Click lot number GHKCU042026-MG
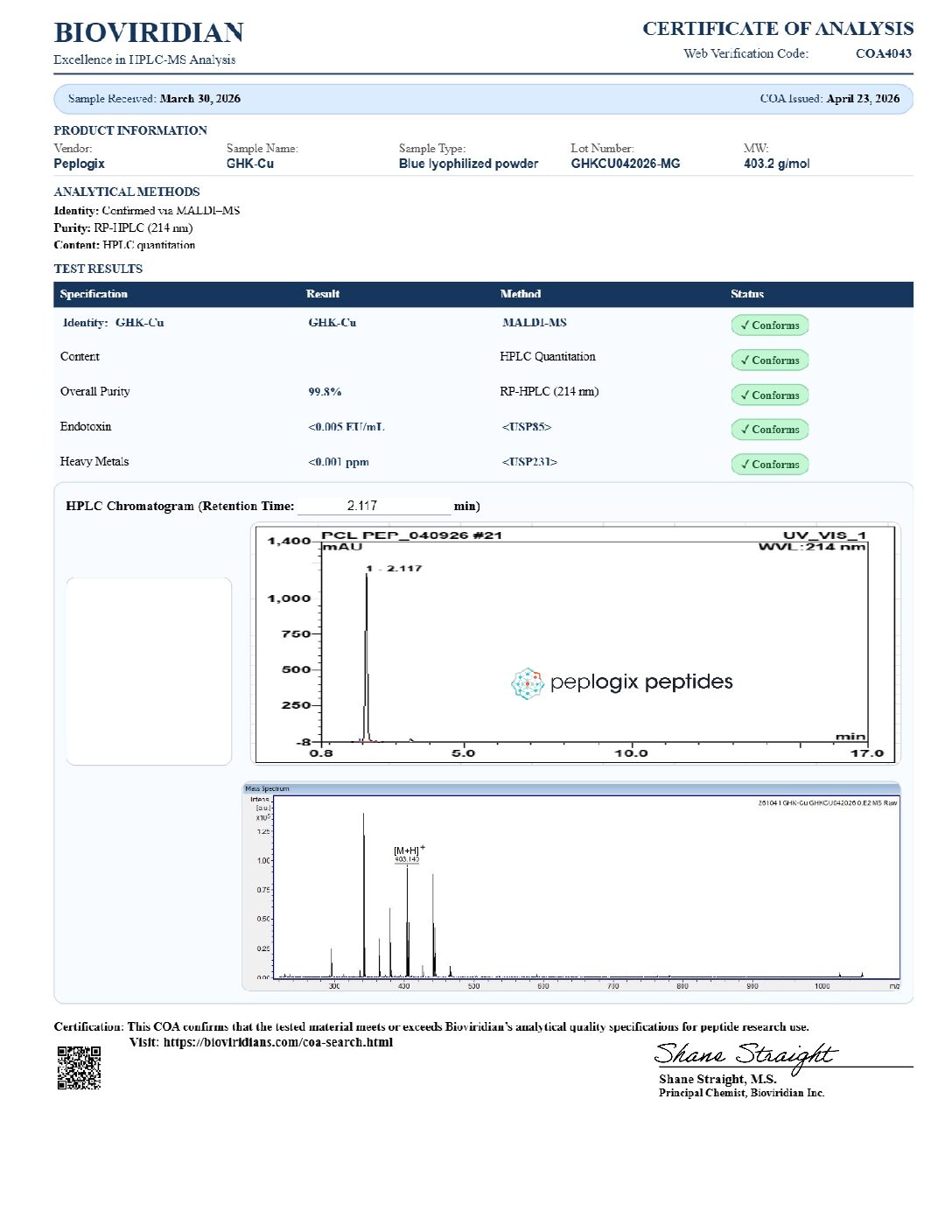The width and height of the screenshot is (952, 1232). pyautogui.click(x=626, y=164)
